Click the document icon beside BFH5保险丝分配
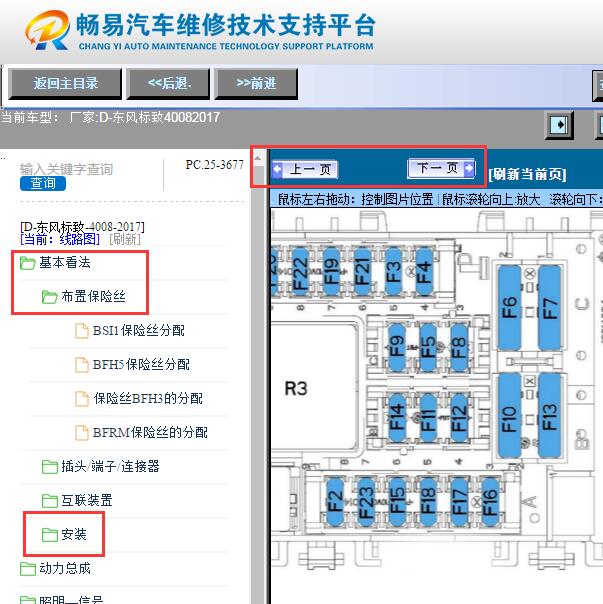603x604 pixels. 82,365
